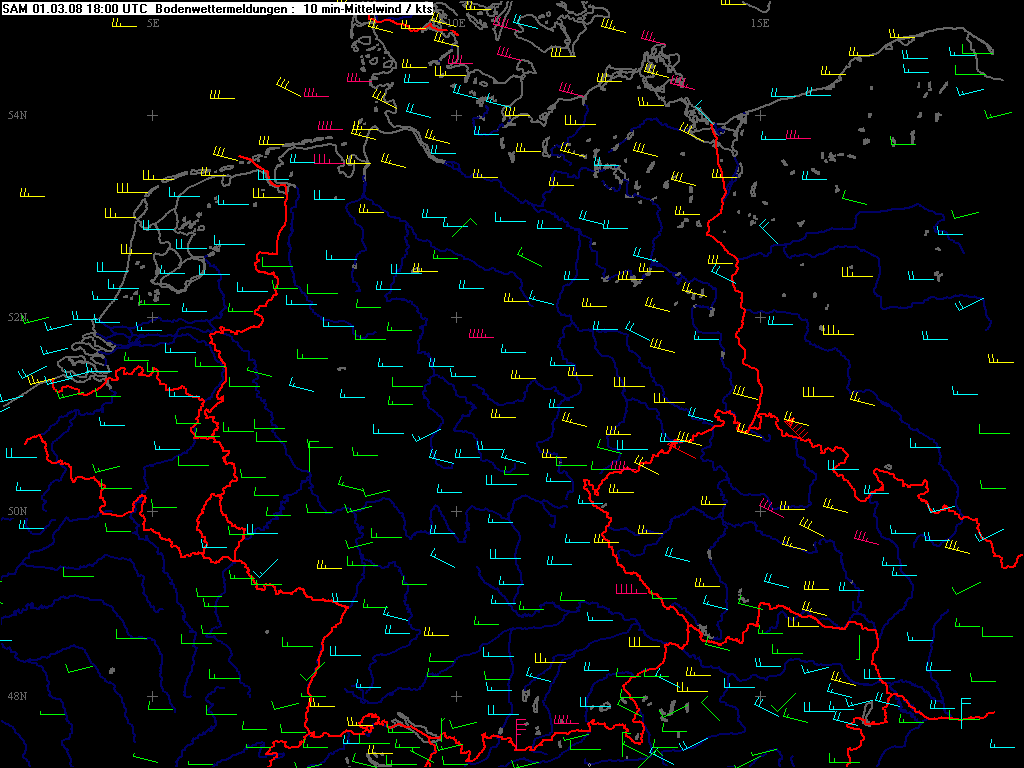
Task: Select the '48N' latitude label
Action: 17,696
